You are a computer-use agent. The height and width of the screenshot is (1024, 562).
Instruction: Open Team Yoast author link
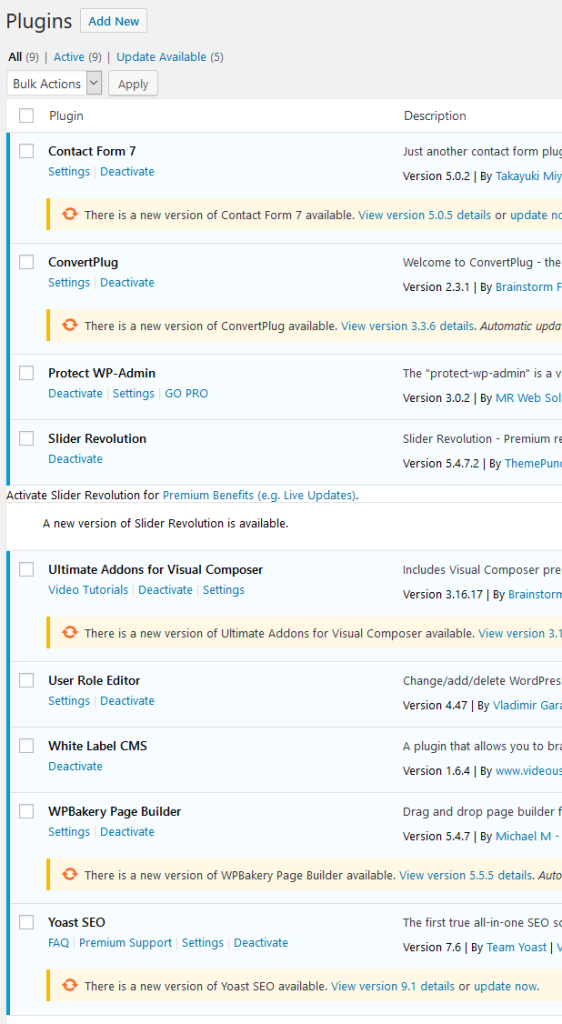517,947
